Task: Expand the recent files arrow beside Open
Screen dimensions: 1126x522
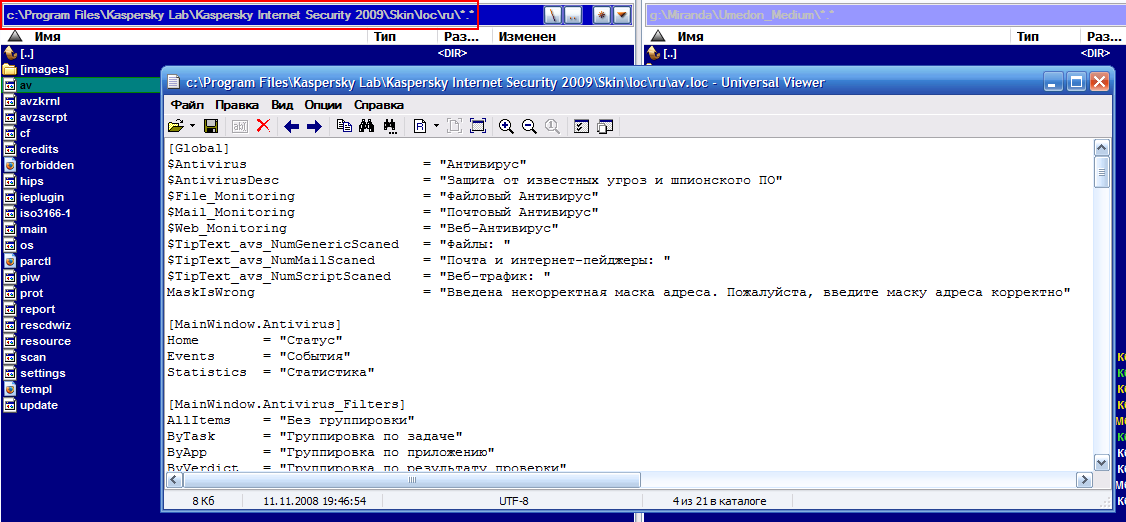Action: click(192, 126)
